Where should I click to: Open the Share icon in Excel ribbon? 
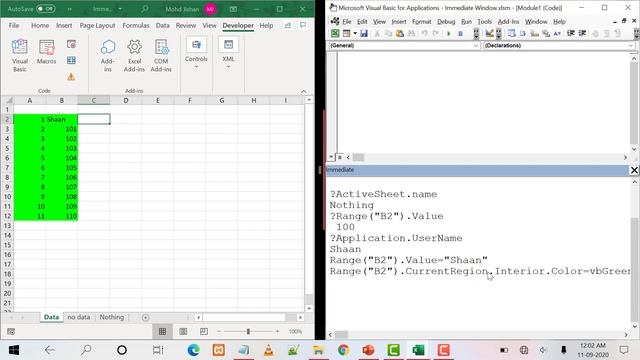(288, 25)
